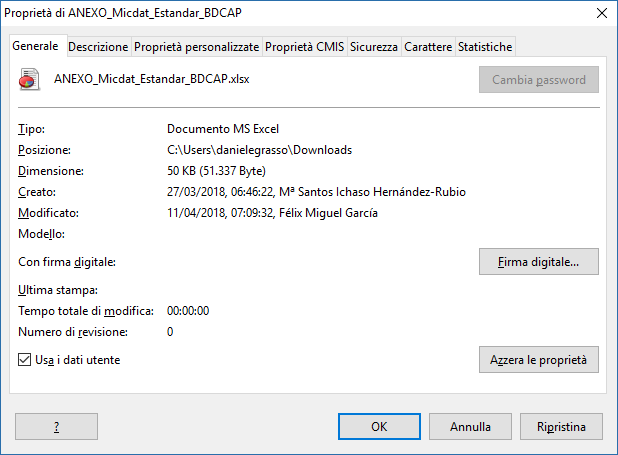Click the 'Tipo:' label
The width and height of the screenshot is (618, 455).
[x=32, y=129]
